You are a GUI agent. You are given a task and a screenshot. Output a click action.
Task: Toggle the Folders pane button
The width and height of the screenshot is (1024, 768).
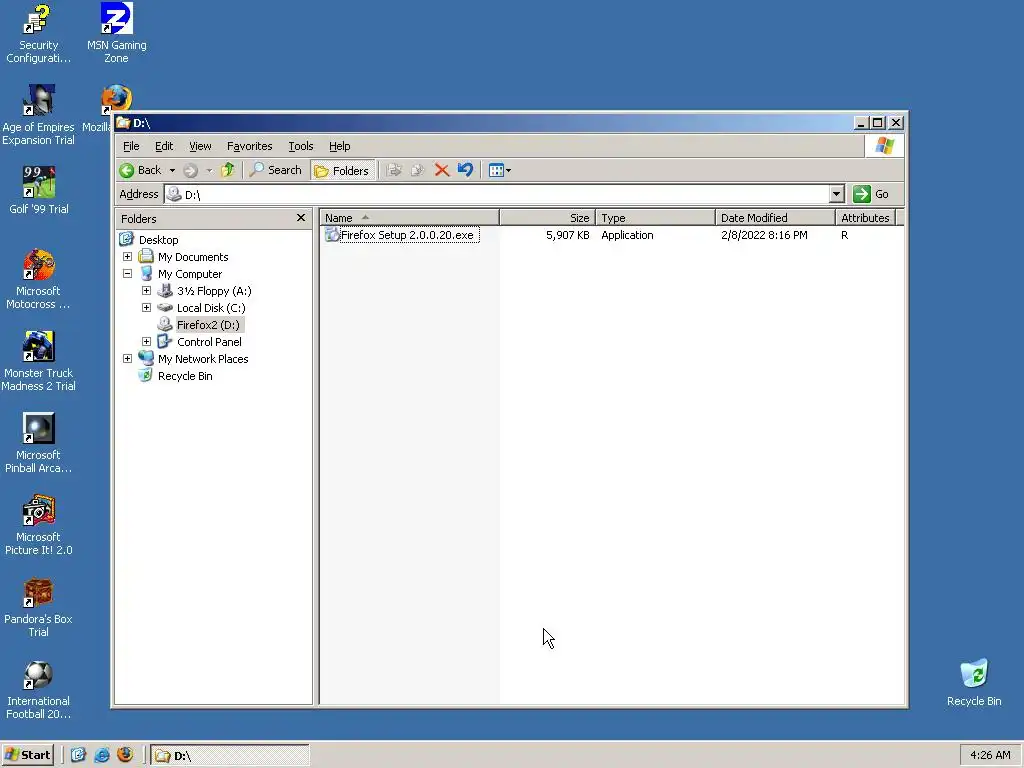point(342,170)
